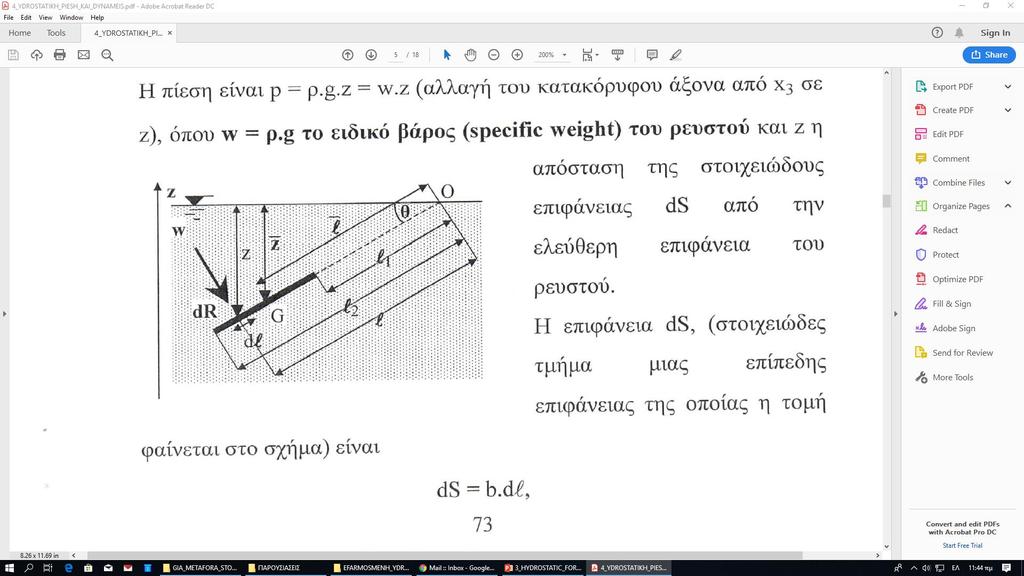This screenshot has height=576, width=1024.
Task: Expand the Create PDF chevron
Action: [x=1008, y=110]
